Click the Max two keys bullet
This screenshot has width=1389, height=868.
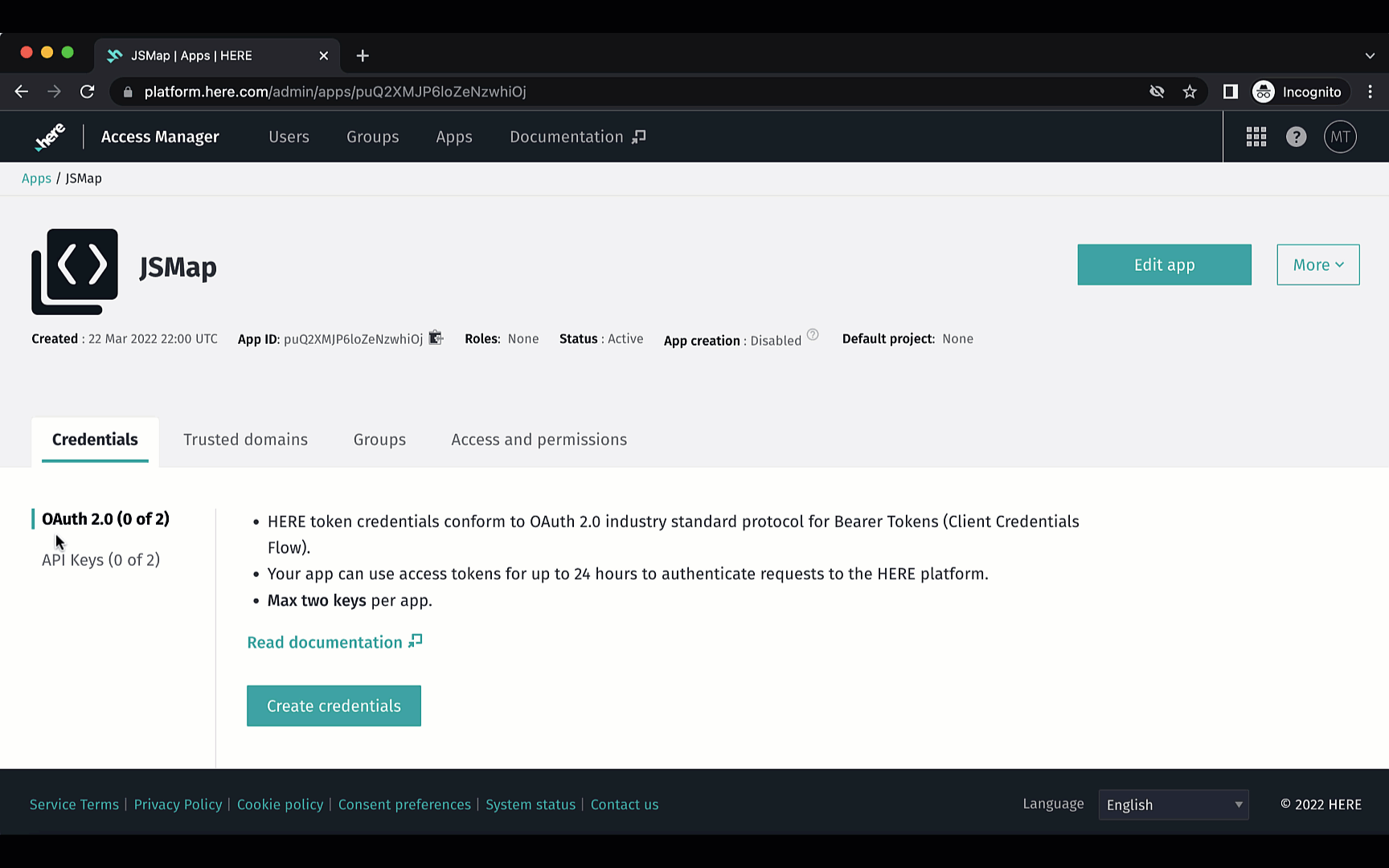(350, 600)
